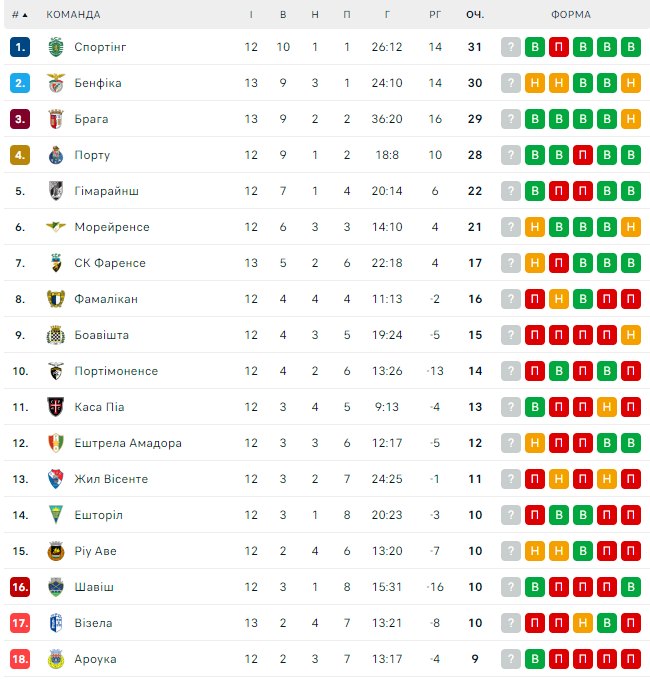Screen dimensions: 650x682
Task: Click Benfica's first orange Н form badge
Action: [x=535, y=83]
